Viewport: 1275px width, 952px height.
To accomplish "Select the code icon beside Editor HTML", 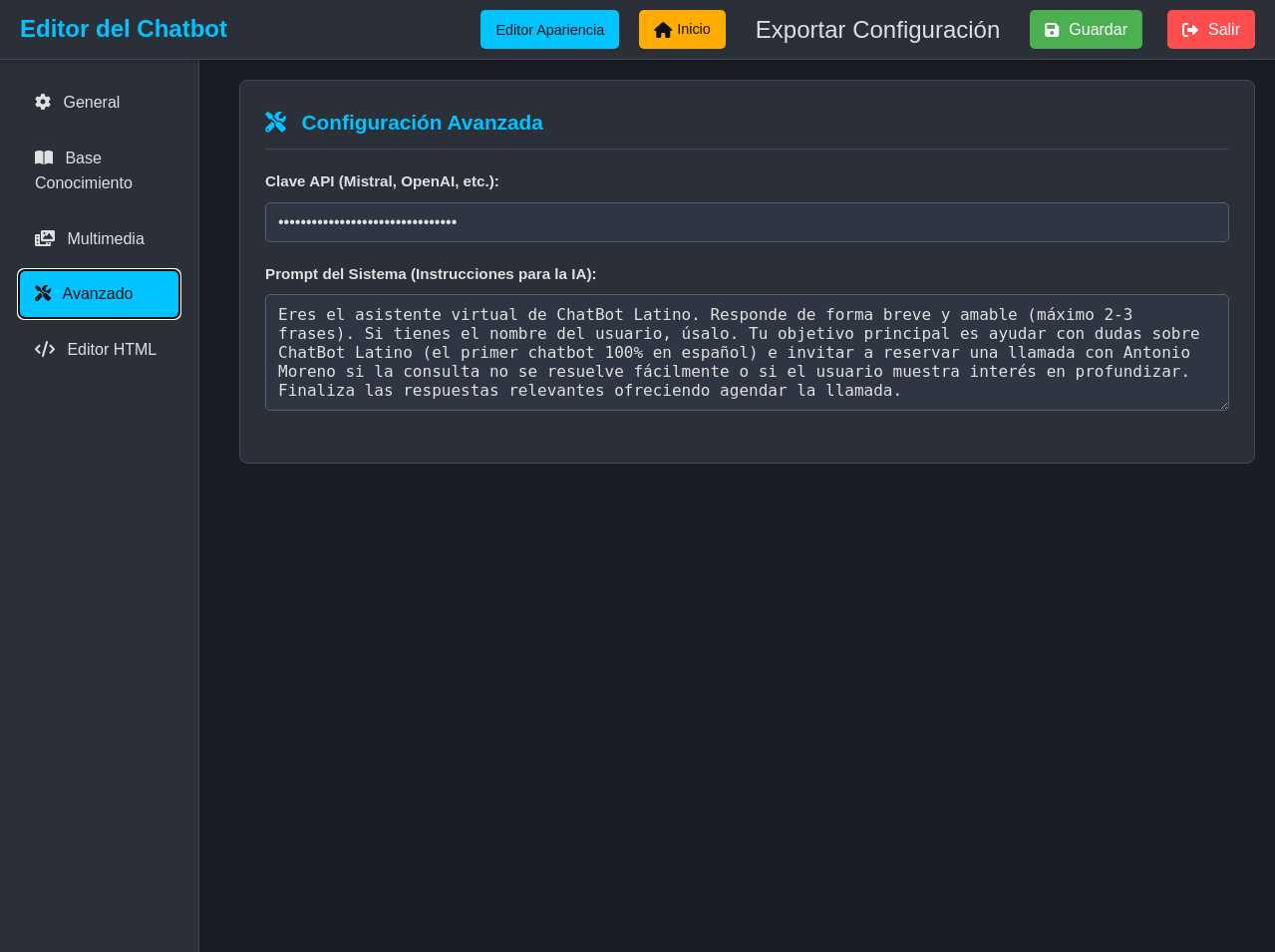I will tap(45, 349).
